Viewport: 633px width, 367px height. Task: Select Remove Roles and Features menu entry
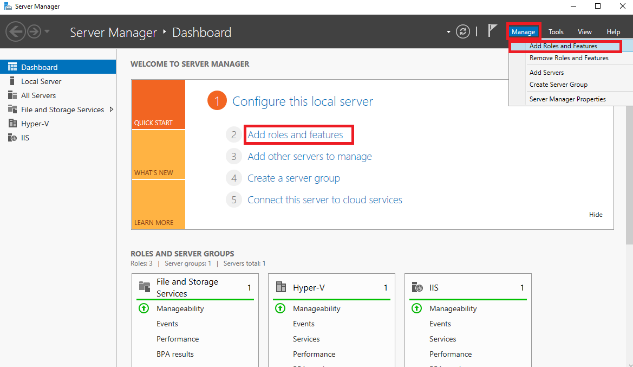(569, 58)
